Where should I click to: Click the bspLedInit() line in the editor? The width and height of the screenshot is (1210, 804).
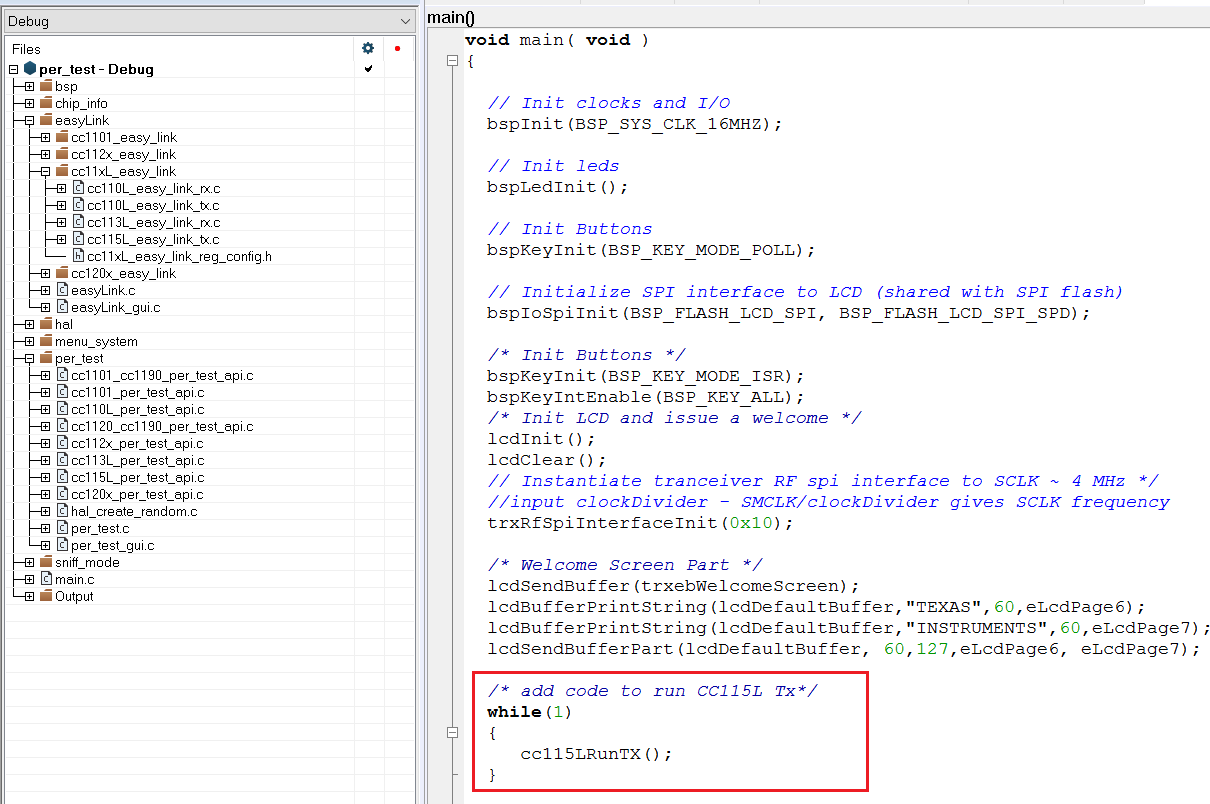coord(557,187)
